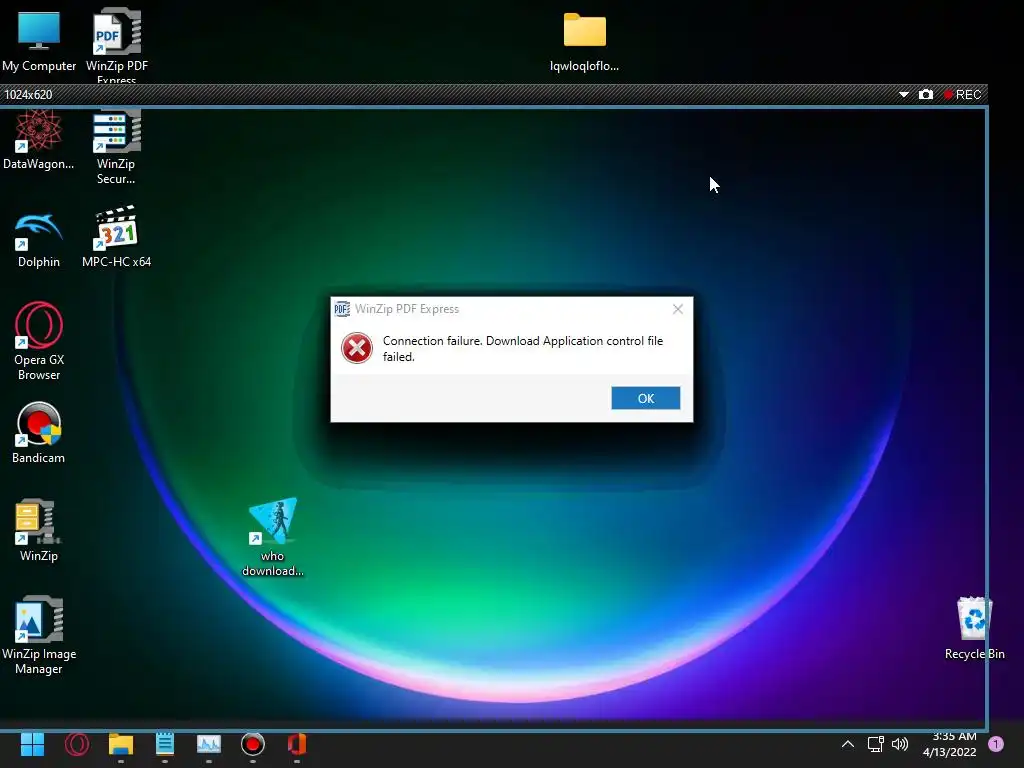Select the WinZip PDF Express desktop shortcut
1024x768 pixels.
coord(117,44)
